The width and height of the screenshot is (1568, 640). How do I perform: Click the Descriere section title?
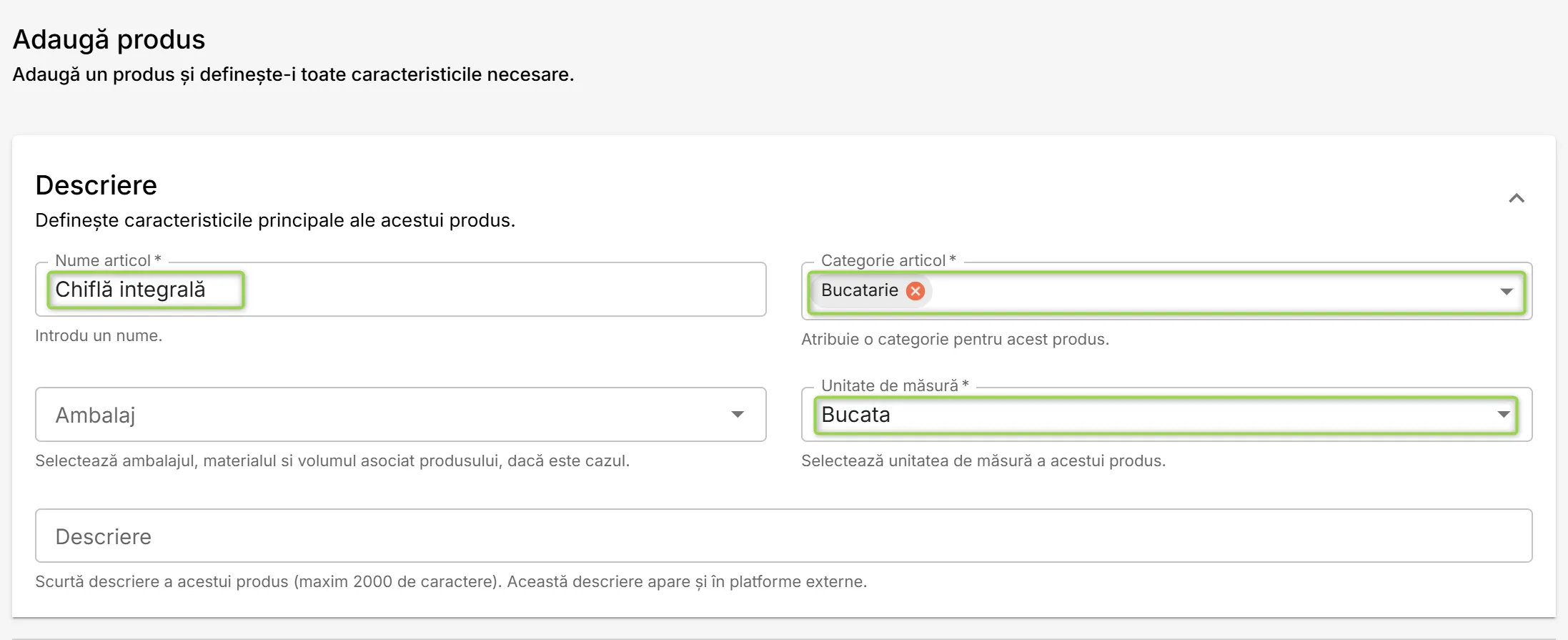click(96, 185)
